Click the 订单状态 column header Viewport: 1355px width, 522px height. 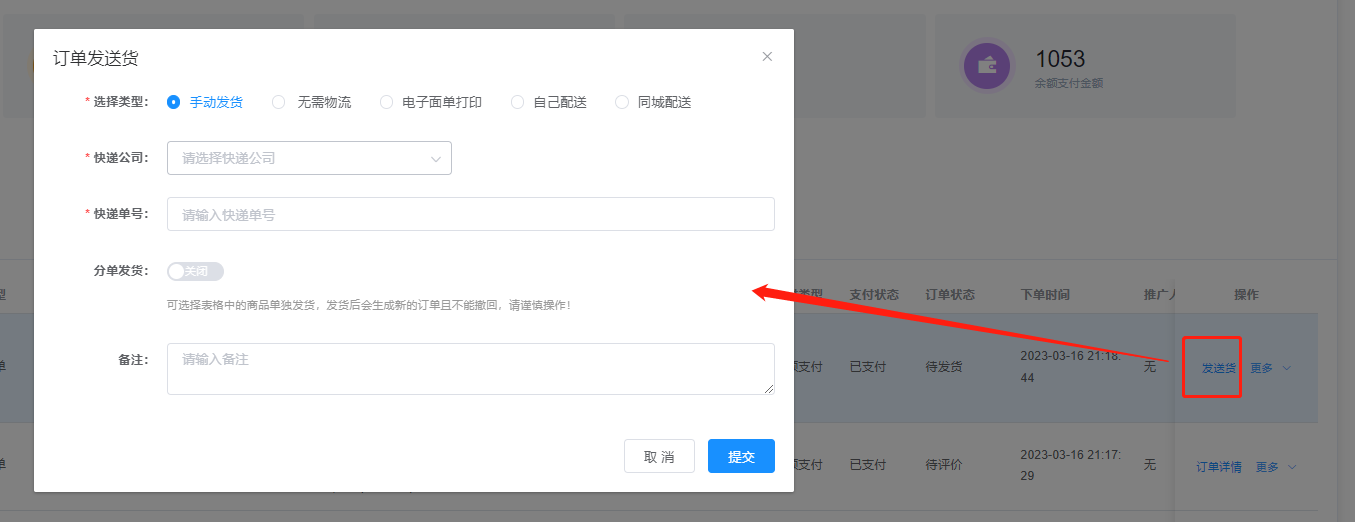pos(950,295)
